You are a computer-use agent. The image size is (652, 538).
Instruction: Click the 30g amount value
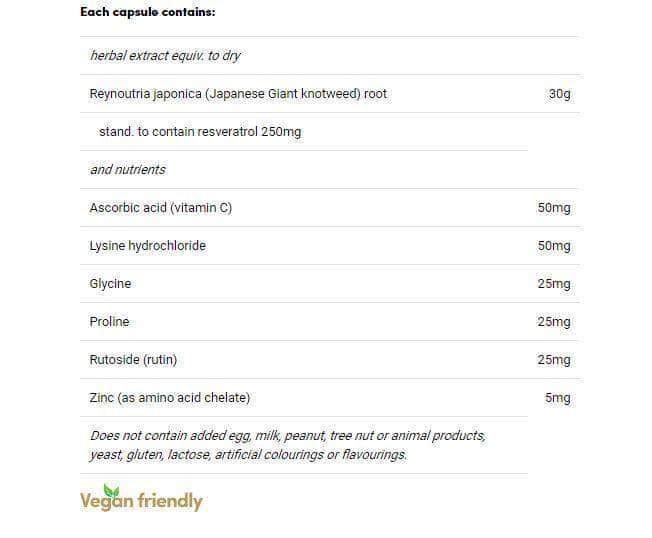pyautogui.click(x=559, y=94)
